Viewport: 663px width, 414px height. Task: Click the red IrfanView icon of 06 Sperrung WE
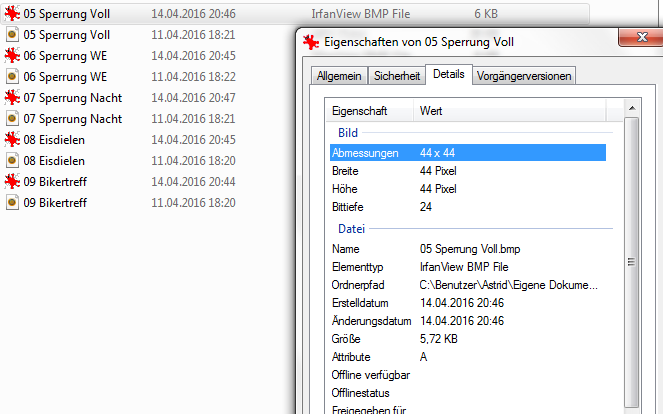pos(12,56)
